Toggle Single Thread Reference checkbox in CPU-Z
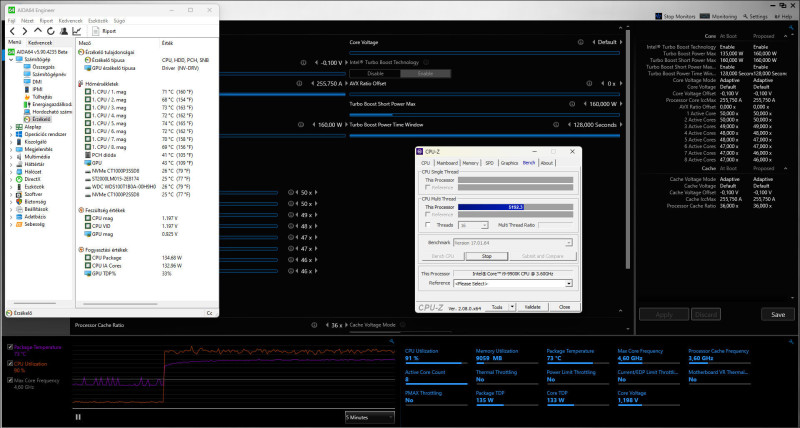Image resolution: width=800 pixels, height=428 pixels. (428, 188)
